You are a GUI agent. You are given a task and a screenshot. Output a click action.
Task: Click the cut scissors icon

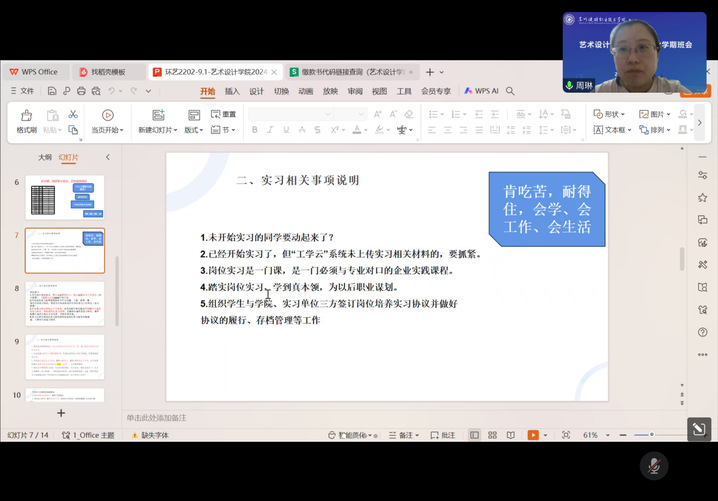pyautogui.click(x=73, y=115)
